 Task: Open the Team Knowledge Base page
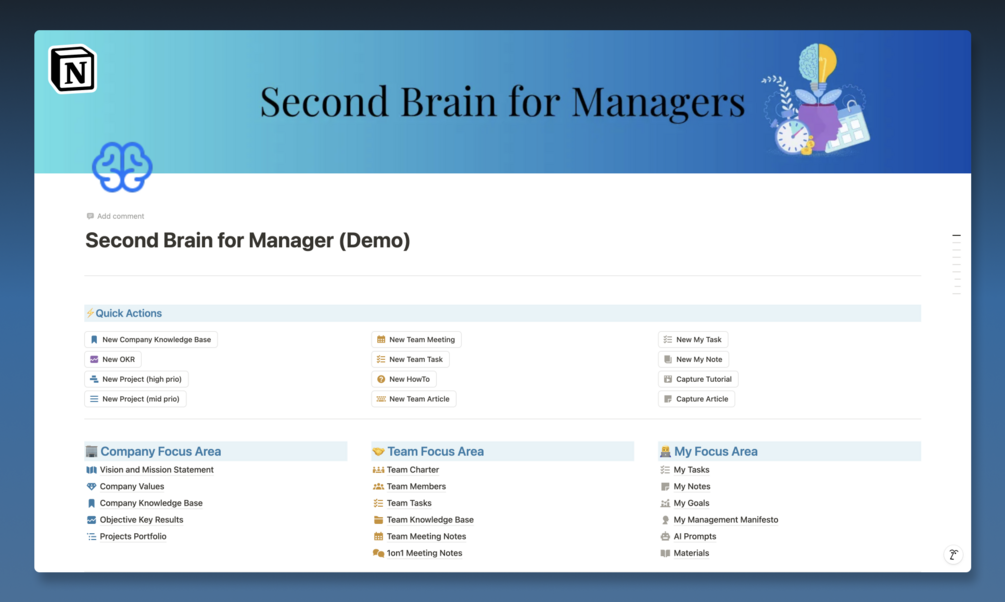[x=430, y=520]
